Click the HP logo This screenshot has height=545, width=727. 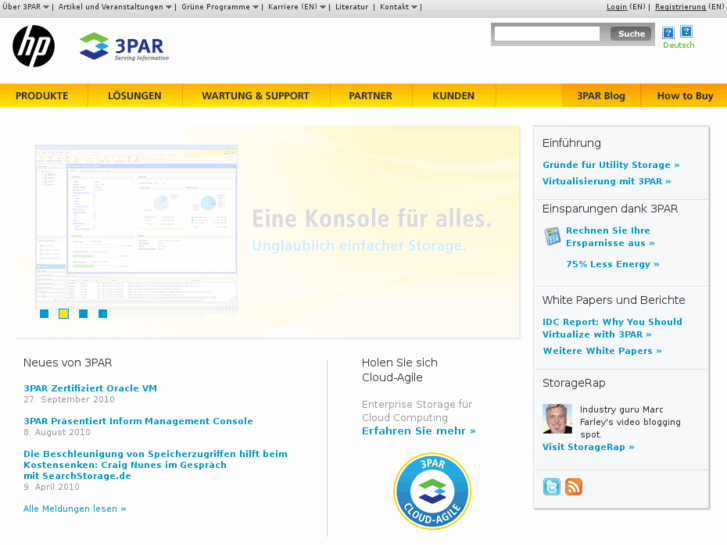click(33, 46)
